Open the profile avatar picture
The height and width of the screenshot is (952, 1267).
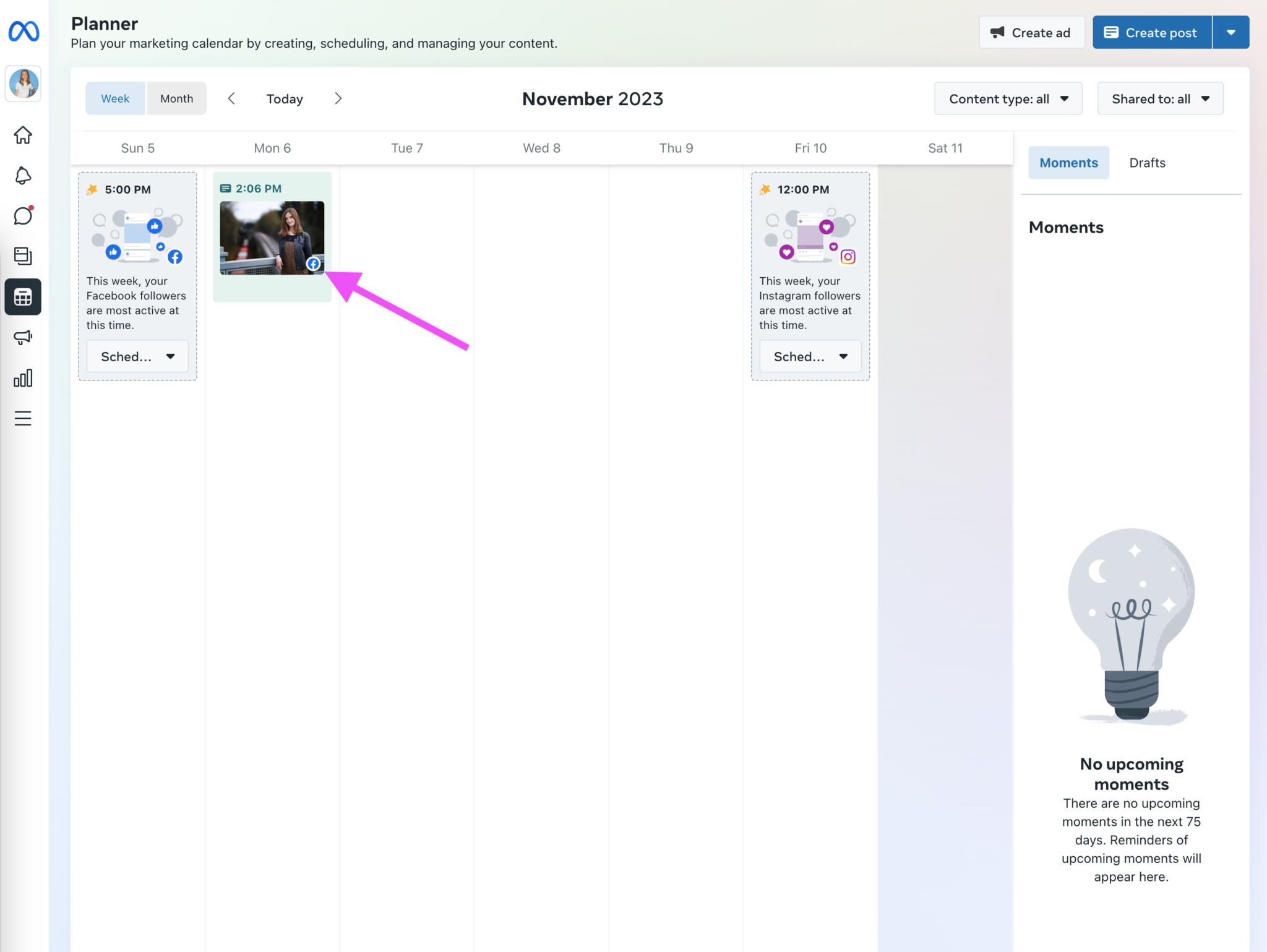coord(23,84)
